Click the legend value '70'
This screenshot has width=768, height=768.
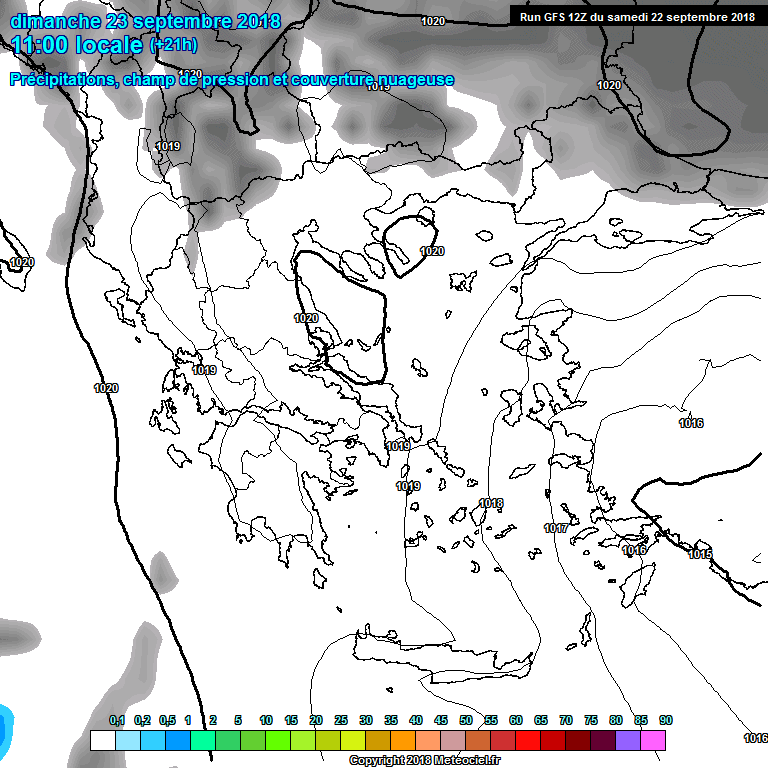click(566, 720)
